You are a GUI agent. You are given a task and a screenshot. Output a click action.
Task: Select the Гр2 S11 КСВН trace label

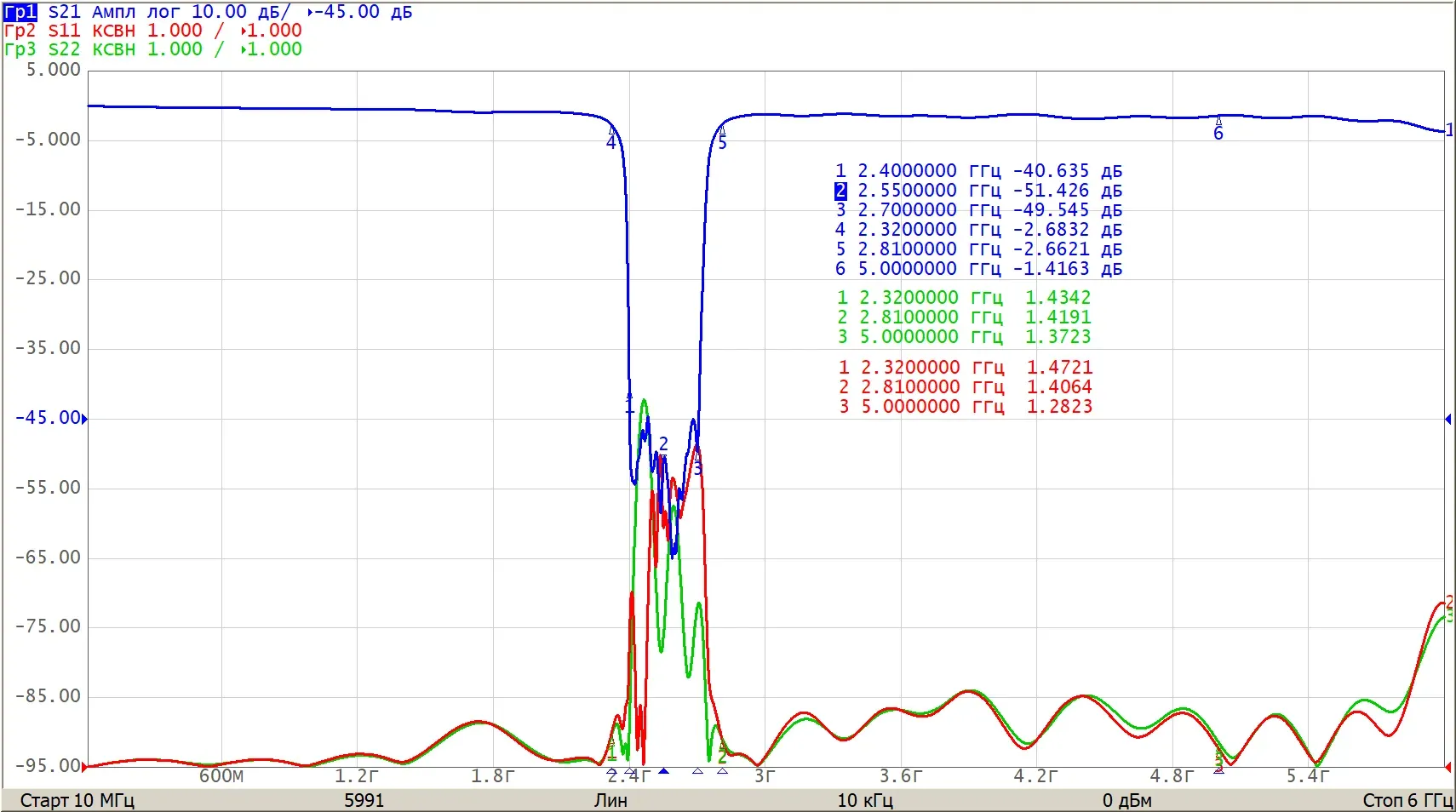click(x=152, y=31)
